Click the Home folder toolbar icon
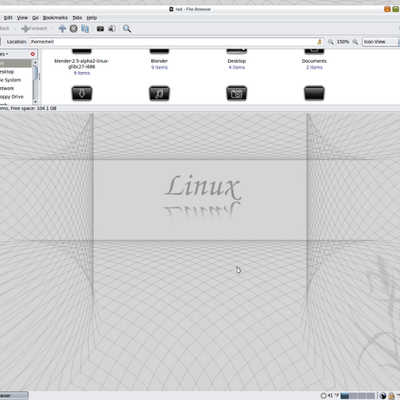 [100, 29]
